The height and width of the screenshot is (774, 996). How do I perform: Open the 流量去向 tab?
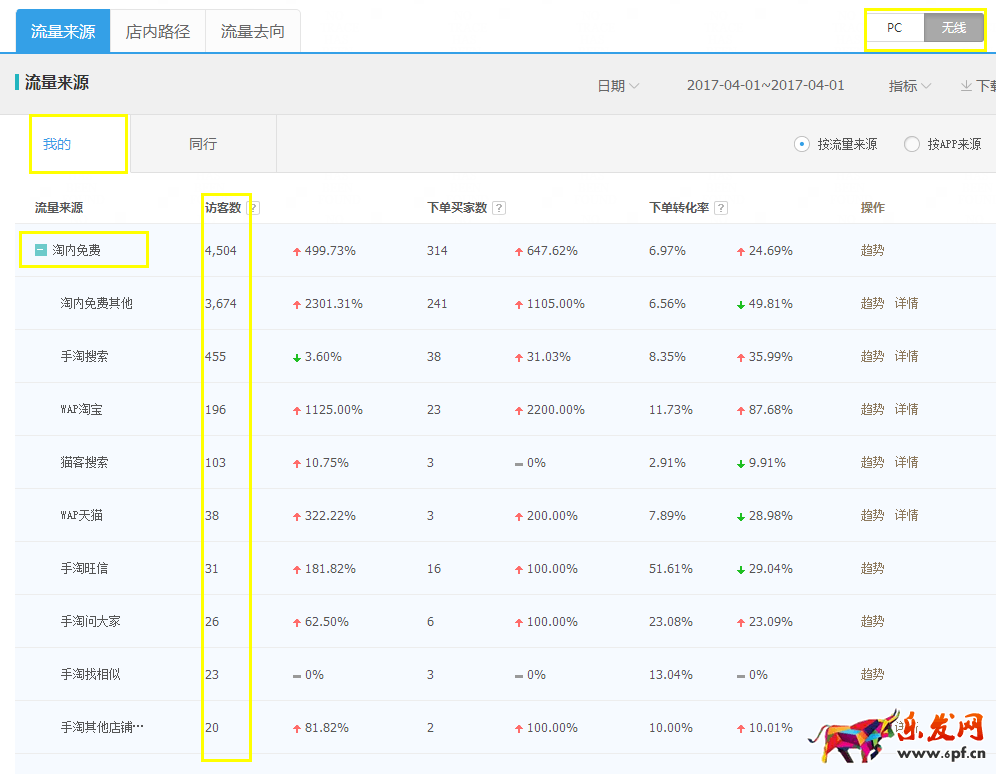tap(252, 31)
